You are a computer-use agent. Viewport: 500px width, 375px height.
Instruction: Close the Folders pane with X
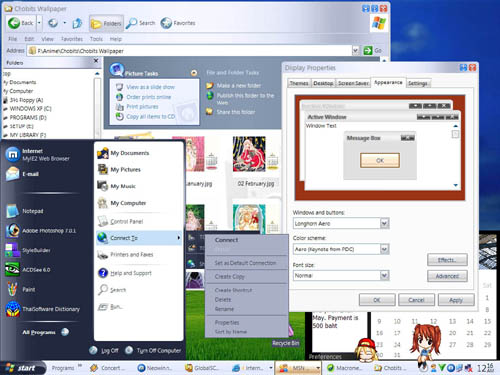coord(96,61)
